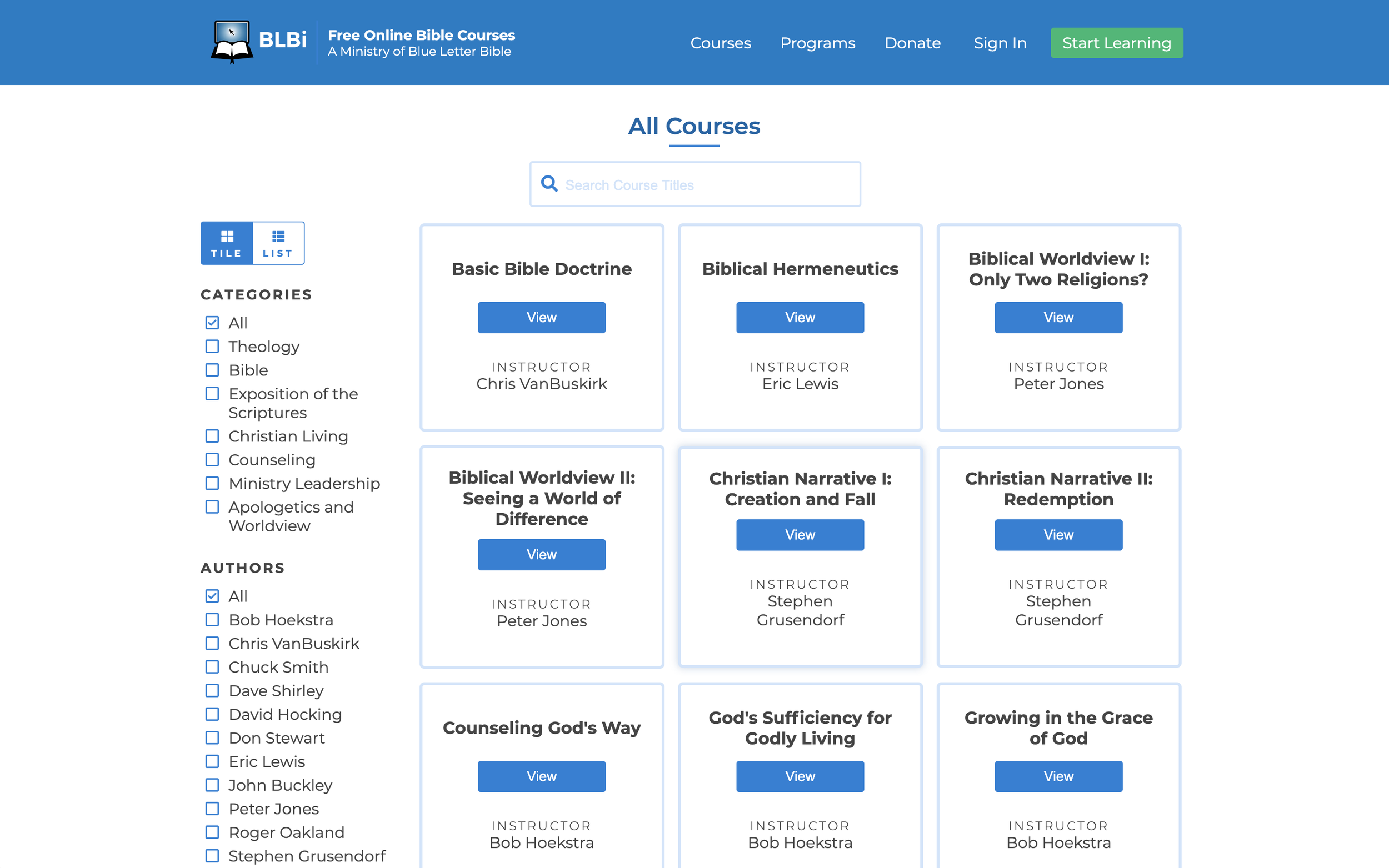Go to the Donate page
This screenshot has width=1389, height=868.
pyautogui.click(x=912, y=43)
